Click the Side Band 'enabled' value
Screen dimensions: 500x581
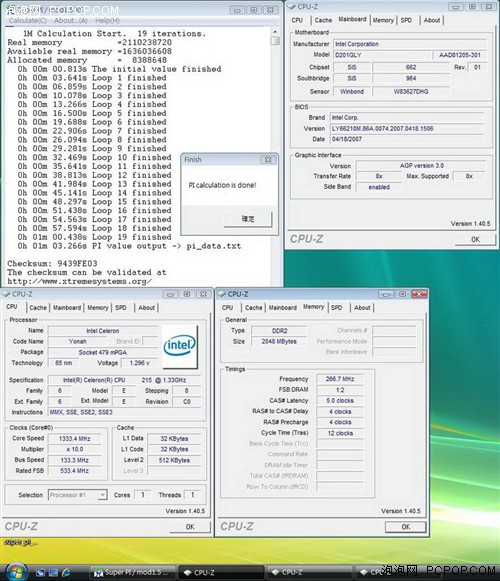tap(379, 187)
